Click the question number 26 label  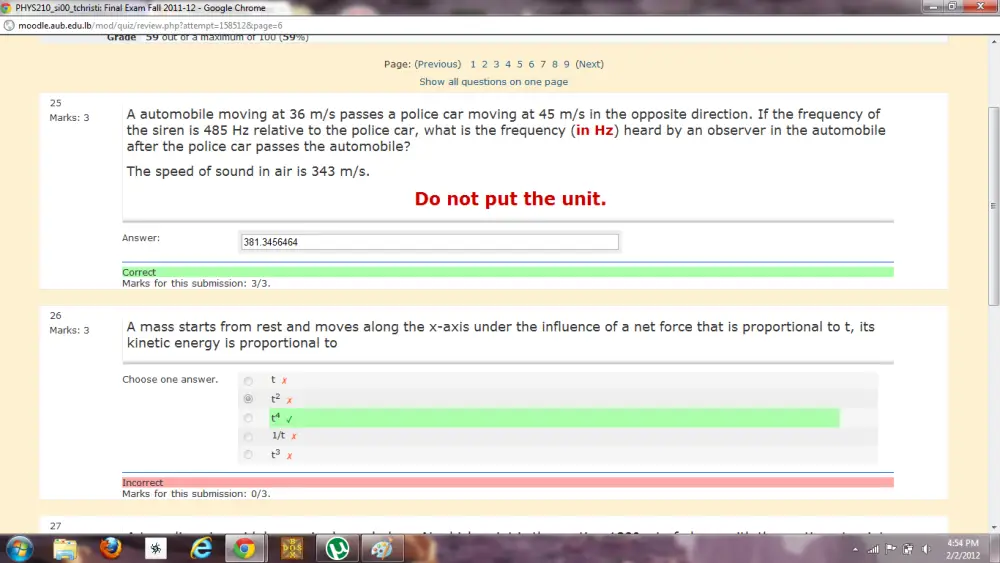pyautogui.click(x=55, y=316)
